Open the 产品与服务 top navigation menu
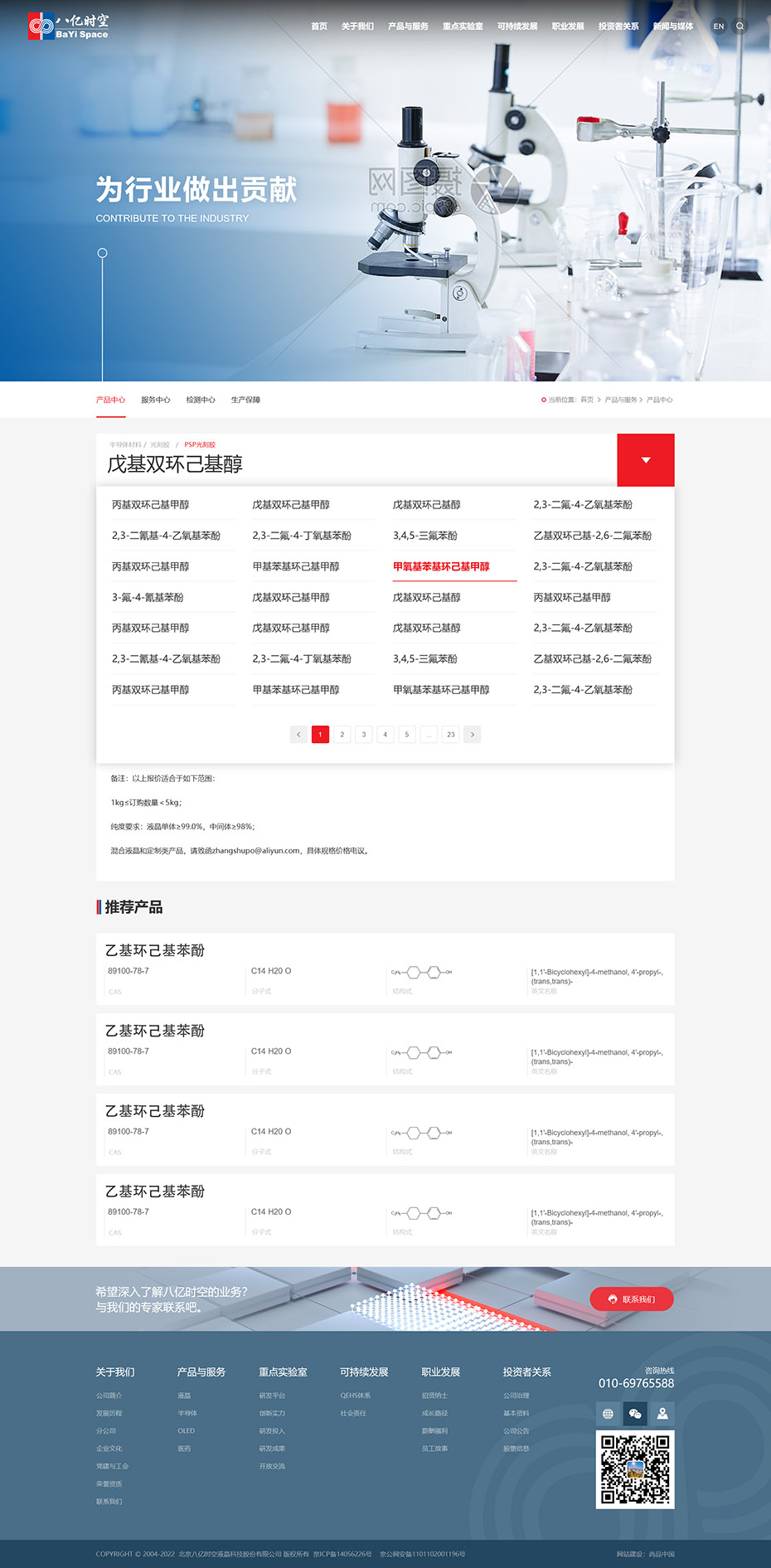Screen dimensions: 771x1568 click(x=408, y=27)
